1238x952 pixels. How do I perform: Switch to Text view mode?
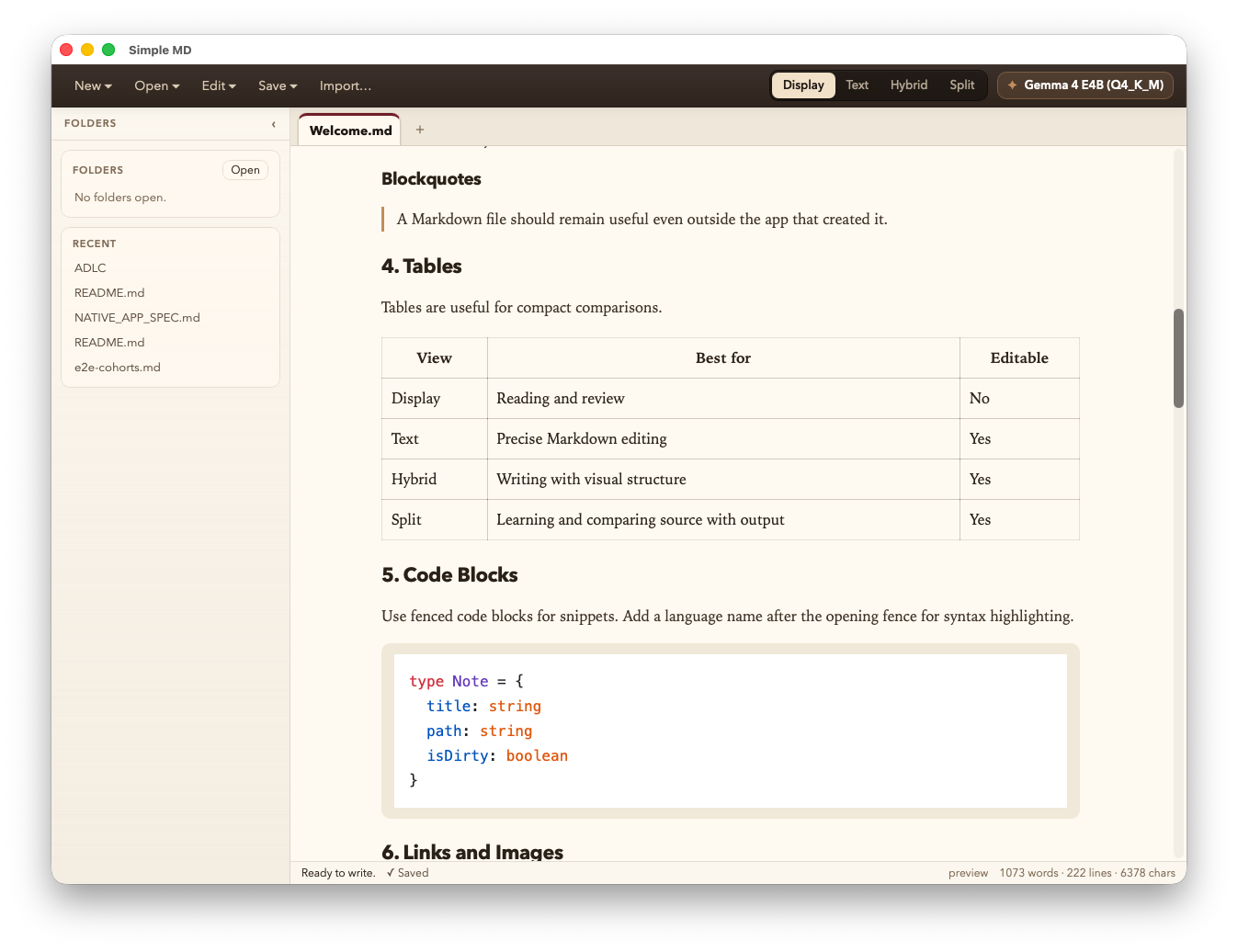pyautogui.click(x=857, y=85)
